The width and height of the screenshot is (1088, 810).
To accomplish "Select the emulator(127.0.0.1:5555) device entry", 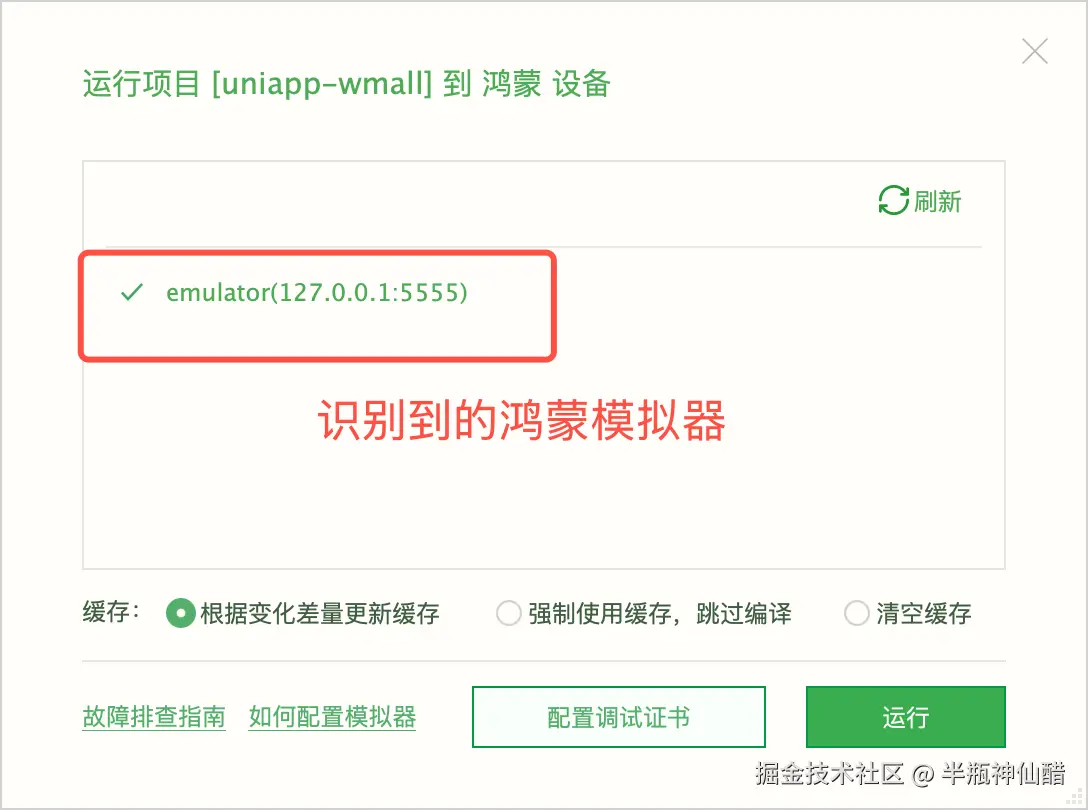I will (x=316, y=292).
